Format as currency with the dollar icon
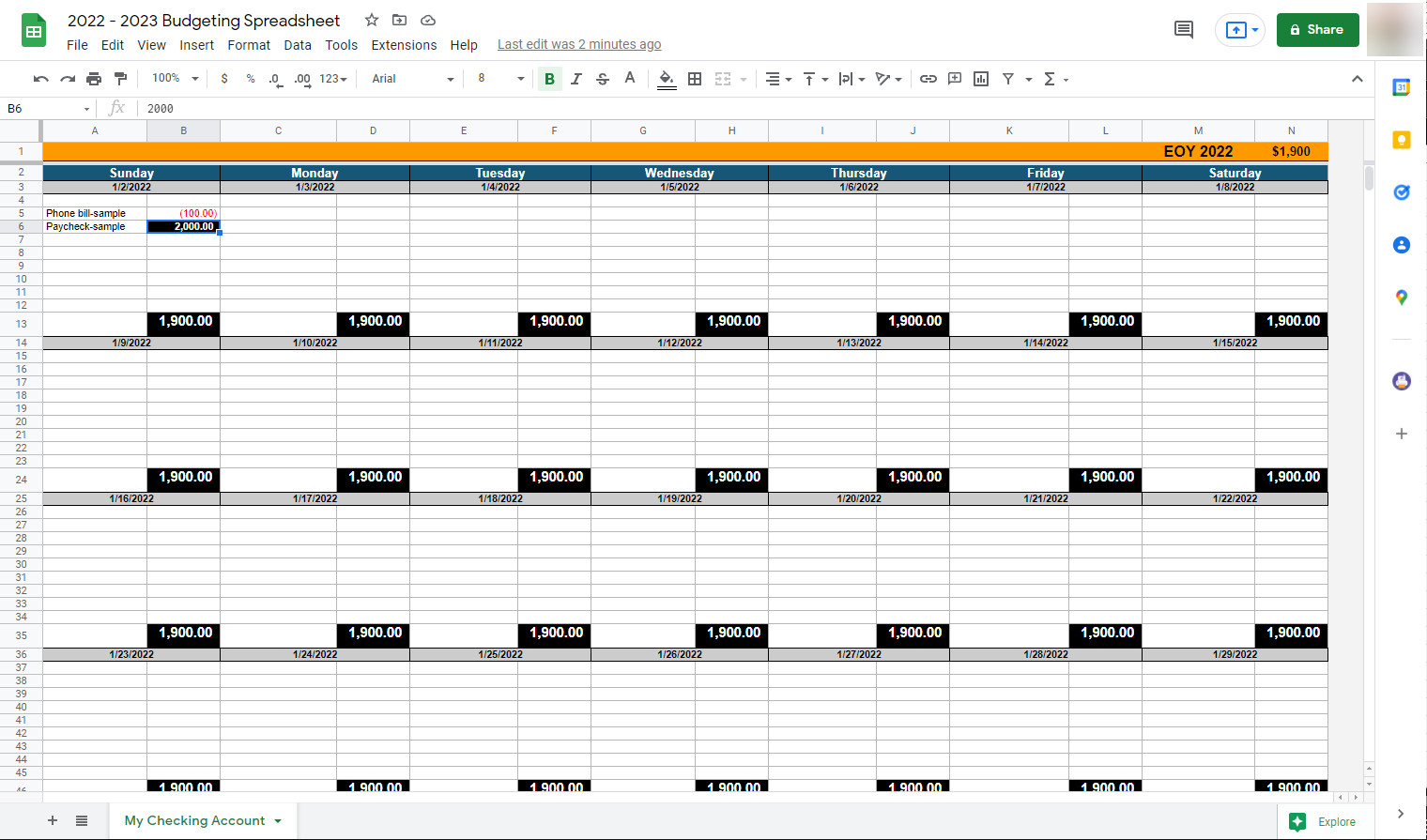 (x=224, y=79)
